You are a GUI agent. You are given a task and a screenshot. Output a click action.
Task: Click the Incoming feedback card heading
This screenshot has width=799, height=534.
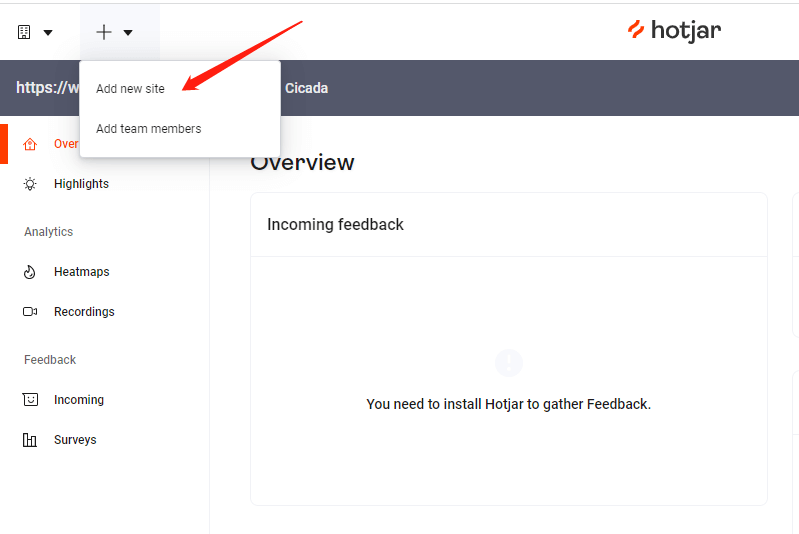(x=335, y=225)
